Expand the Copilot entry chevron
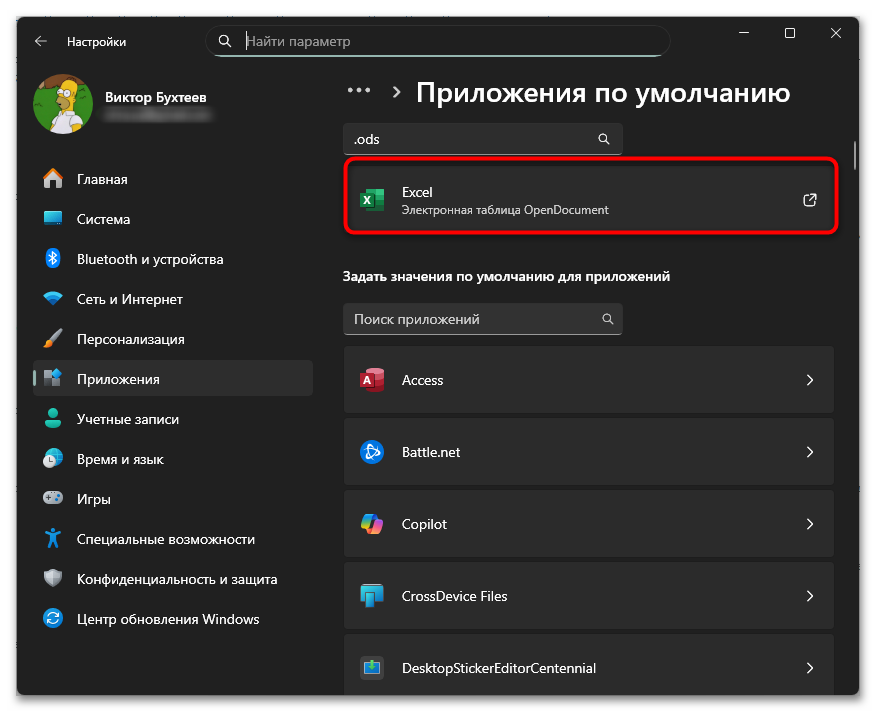Image resolution: width=876 pixels, height=712 pixels. point(810,524)
